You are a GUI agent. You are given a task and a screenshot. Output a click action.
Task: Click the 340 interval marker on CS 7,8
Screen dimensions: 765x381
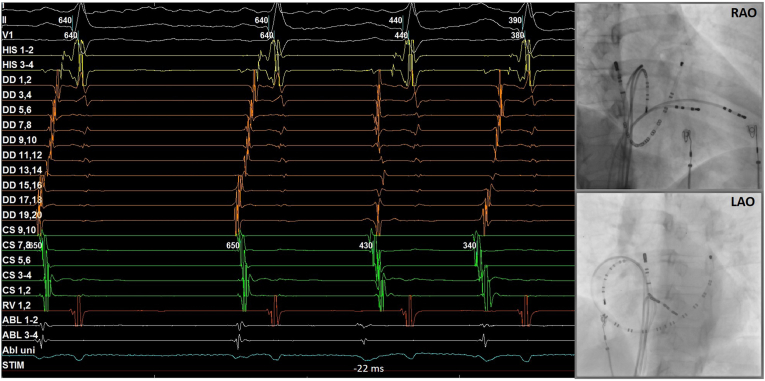(x=469, y=245)
